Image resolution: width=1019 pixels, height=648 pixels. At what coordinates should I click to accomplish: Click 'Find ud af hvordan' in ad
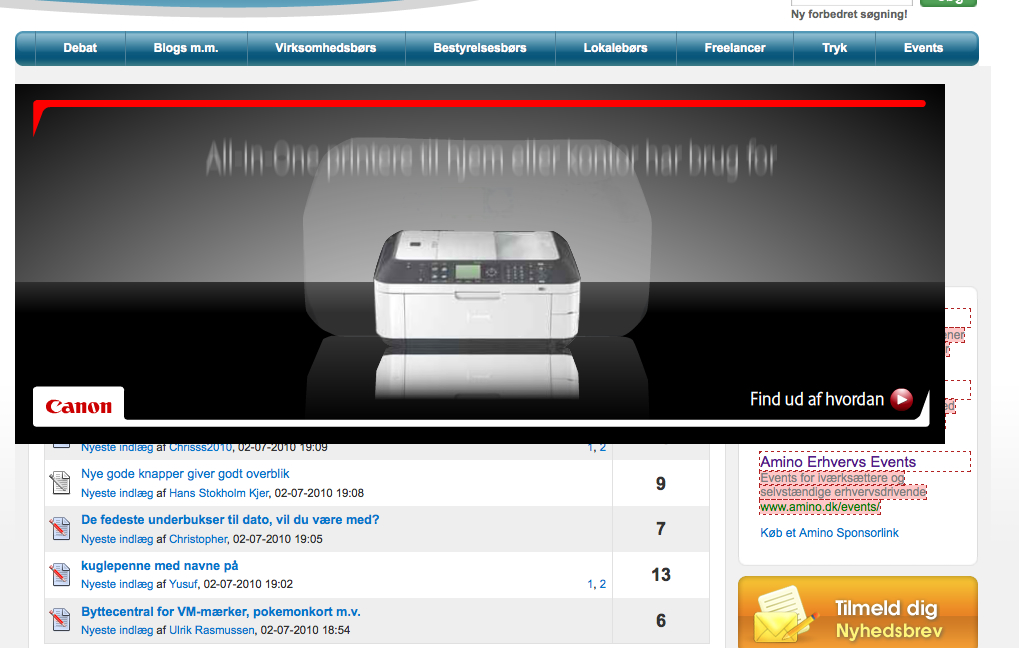[817, 400]
